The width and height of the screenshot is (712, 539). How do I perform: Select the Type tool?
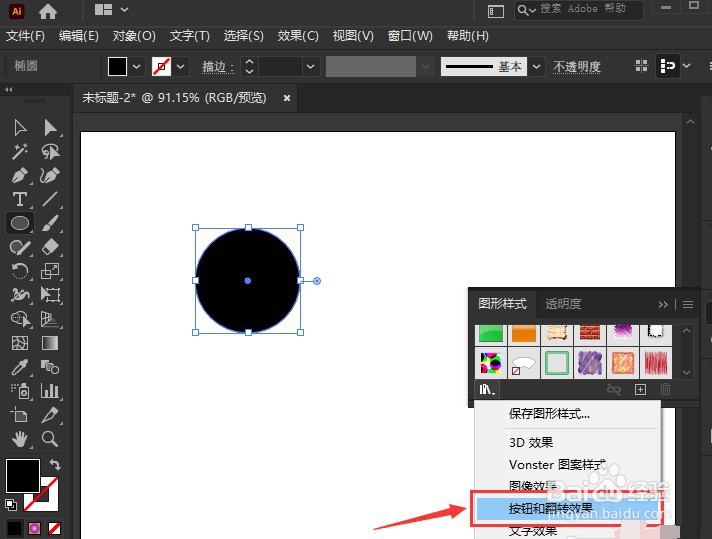20,199
